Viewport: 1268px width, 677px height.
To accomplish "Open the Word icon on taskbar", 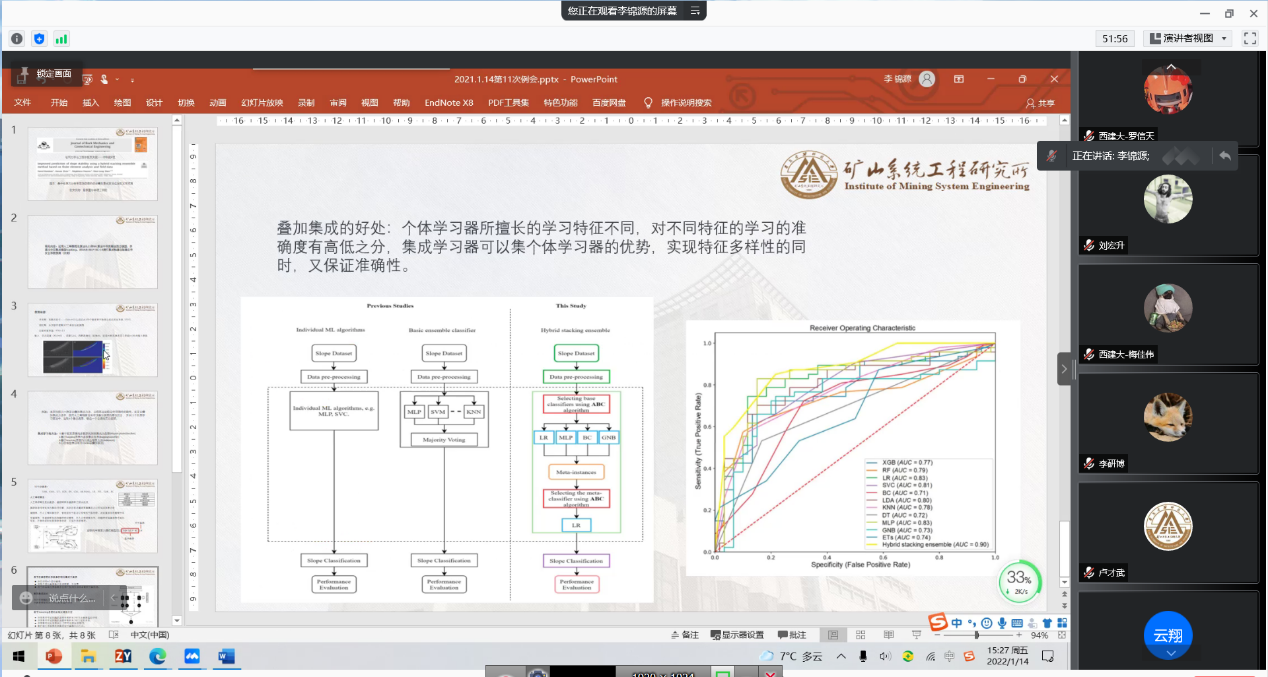I will (x=225, y=657).
